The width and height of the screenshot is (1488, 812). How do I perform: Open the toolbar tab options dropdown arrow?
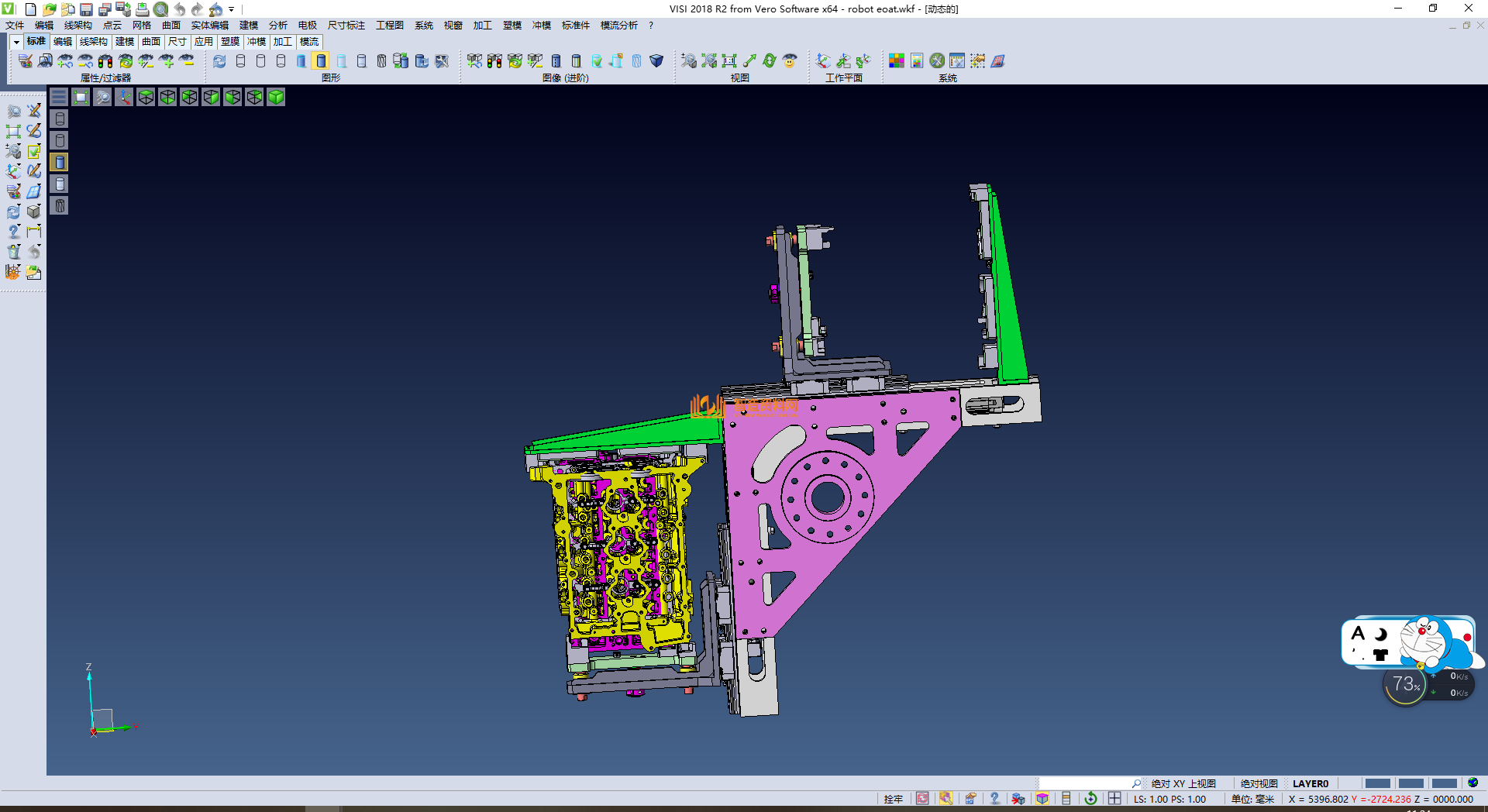pyautogui.click(x=16, y=42)
